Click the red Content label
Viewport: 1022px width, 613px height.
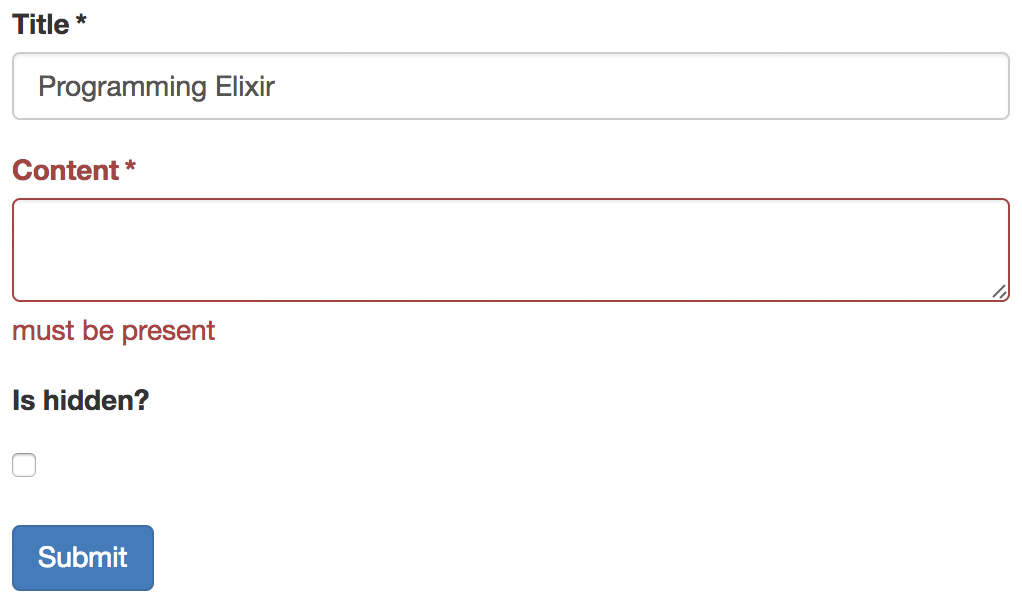click(x=66, y=170)
